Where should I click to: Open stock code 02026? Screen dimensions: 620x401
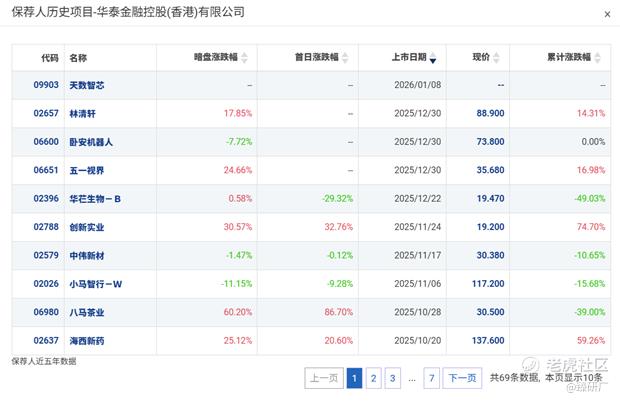click(46, 284)
